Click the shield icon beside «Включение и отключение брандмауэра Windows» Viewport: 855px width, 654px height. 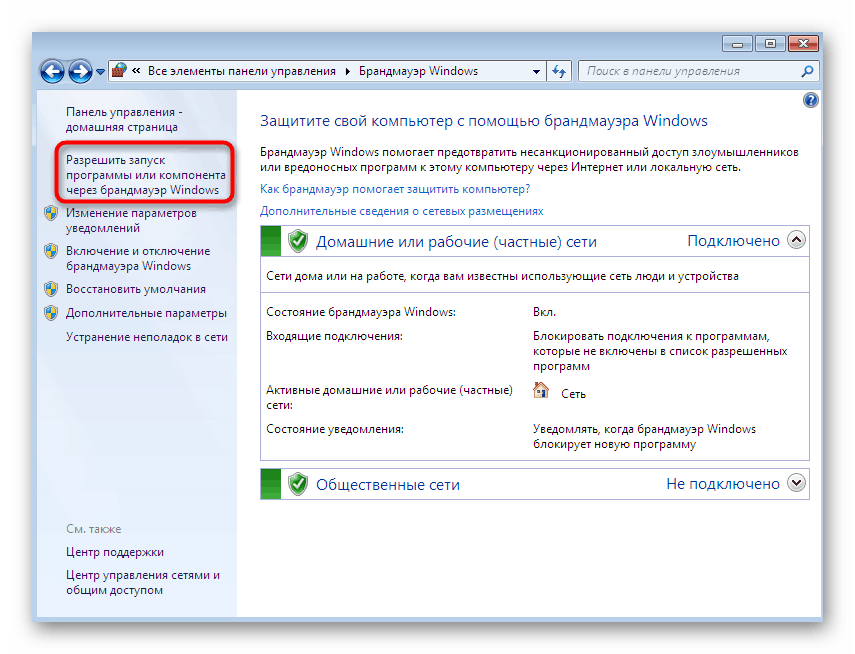[x=50, y=250]
